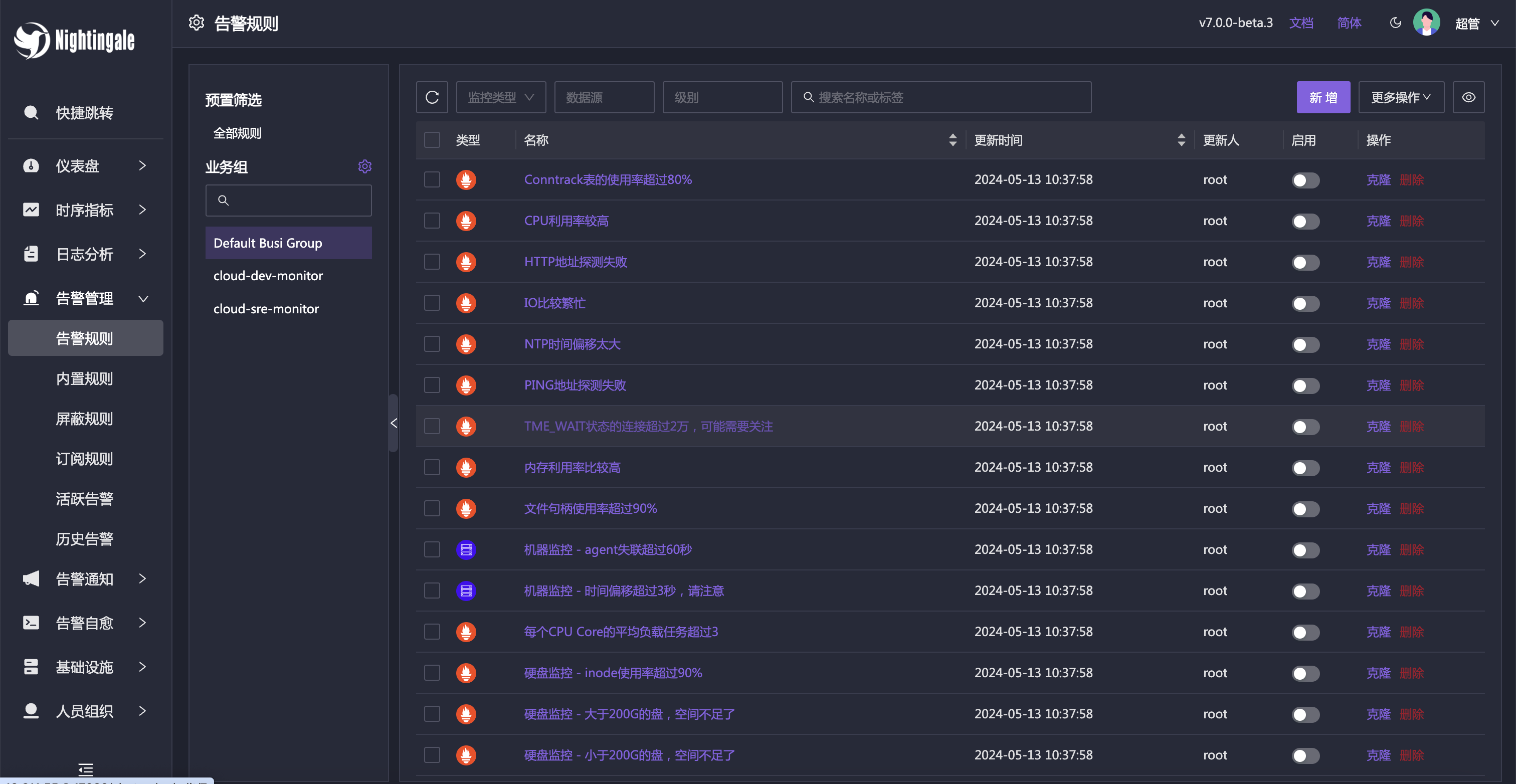The height and width of the screenshot is (784, 1516).
Task: Click the dashboard gauge icon
Action: [31, 165]
